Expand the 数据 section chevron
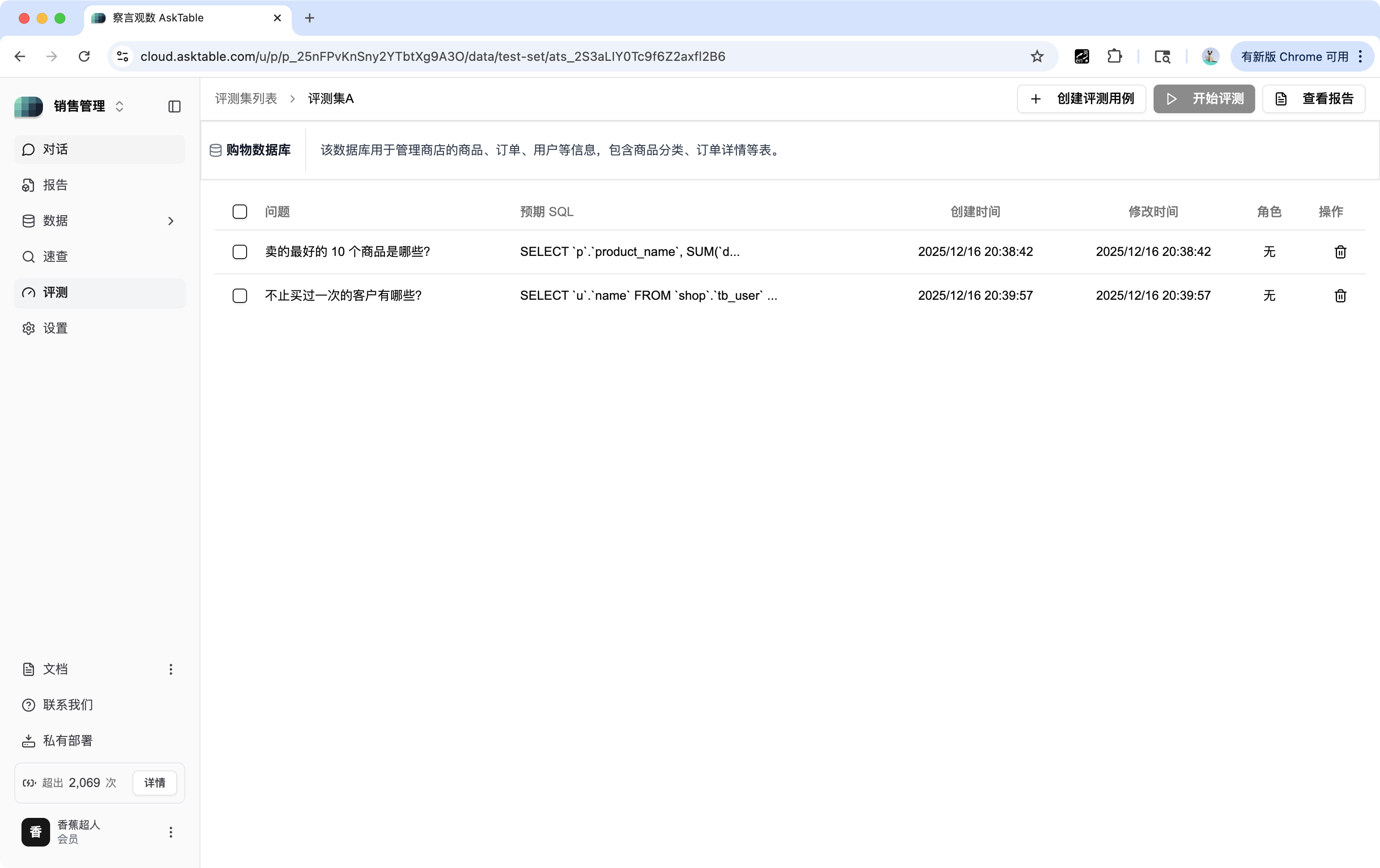The image size is (1380, 868). pyautogui.click(x=170, y=221)
